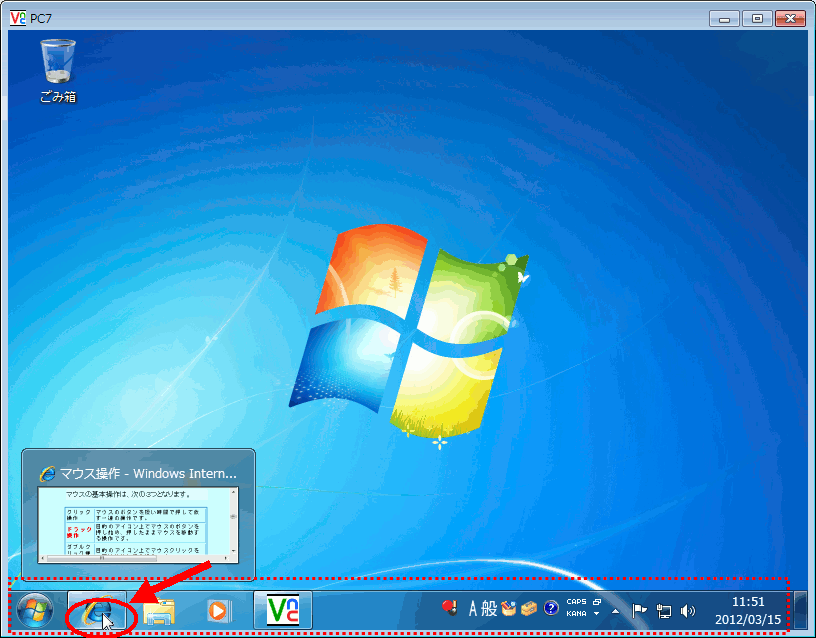Viewport: 816px width, 638px height.
Task: Click the red IME pad icon
Action: tap(450, 607)
